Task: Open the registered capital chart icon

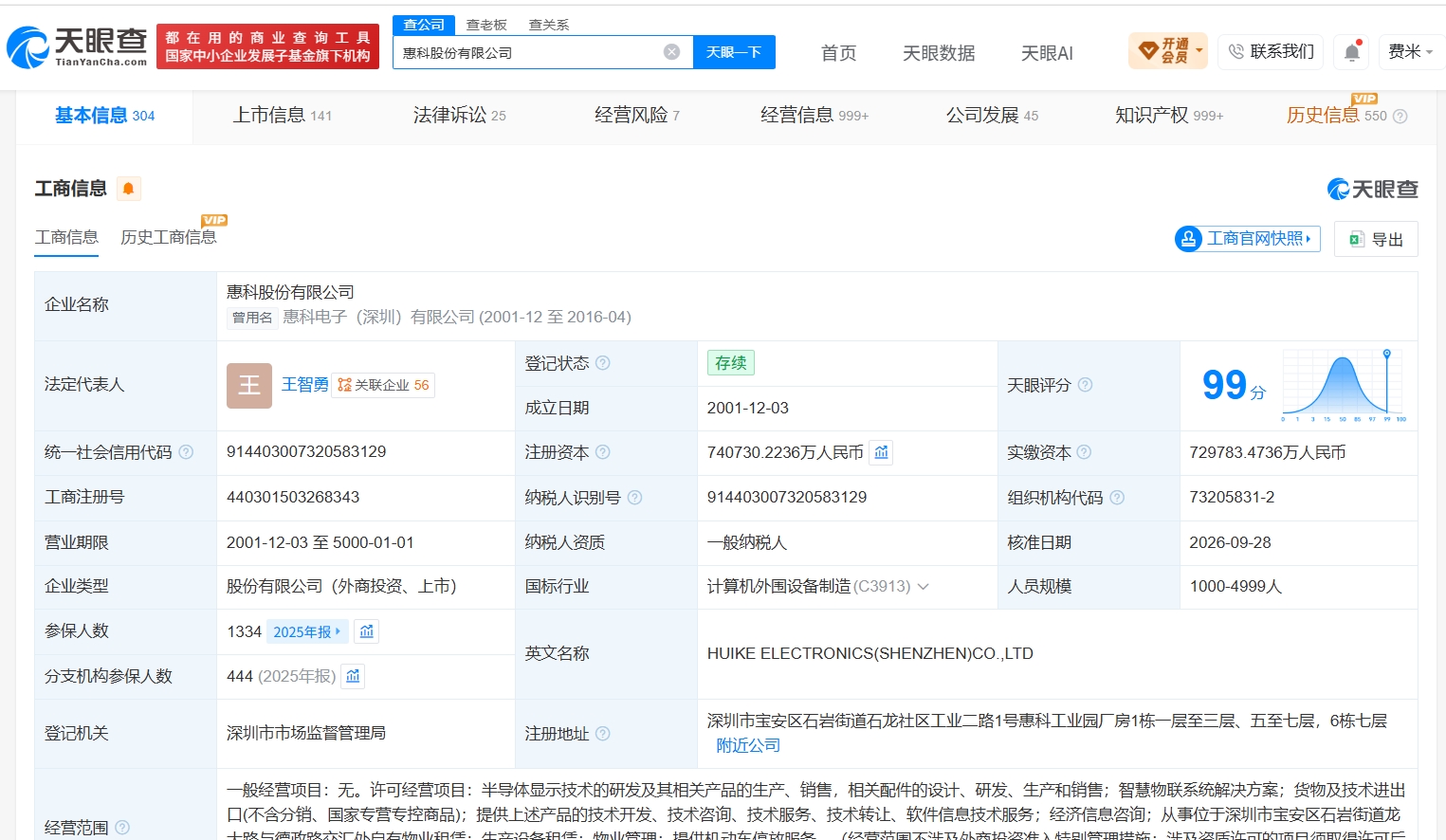Action: click(882, 452)
